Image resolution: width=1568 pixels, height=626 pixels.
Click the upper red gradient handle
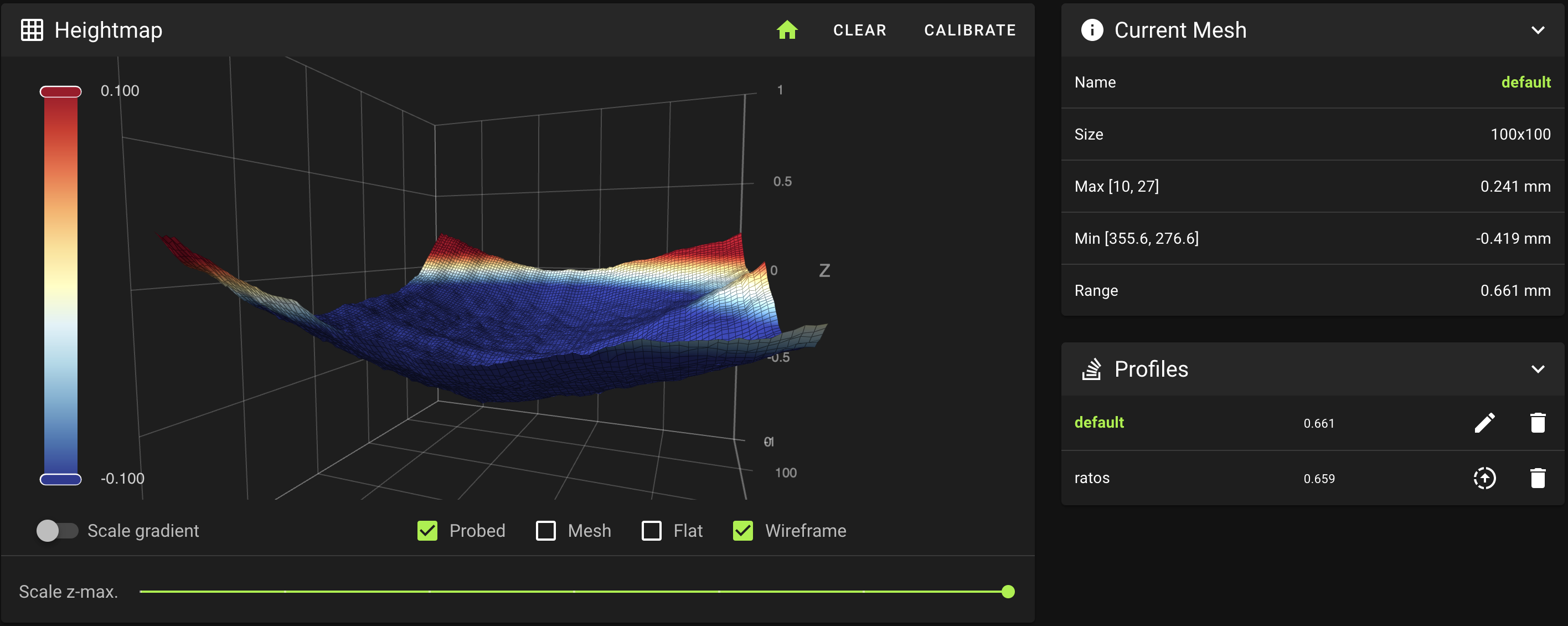click(61, 92)
